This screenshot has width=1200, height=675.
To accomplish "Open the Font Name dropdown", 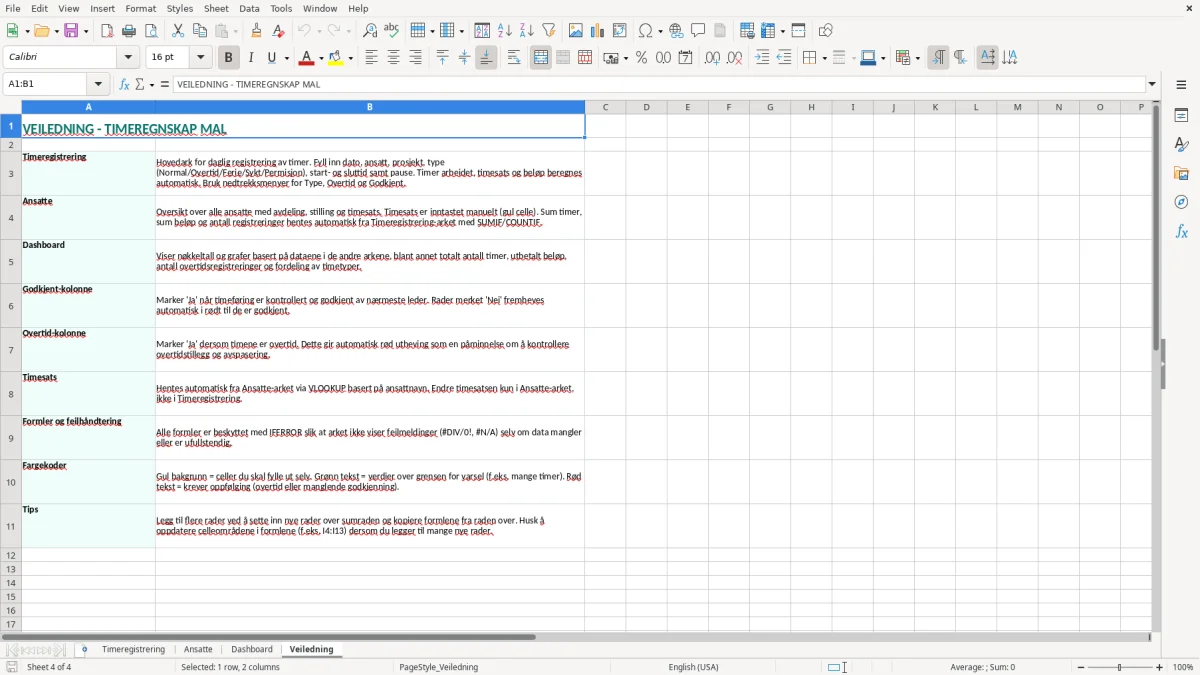I will tap(128, 58).
